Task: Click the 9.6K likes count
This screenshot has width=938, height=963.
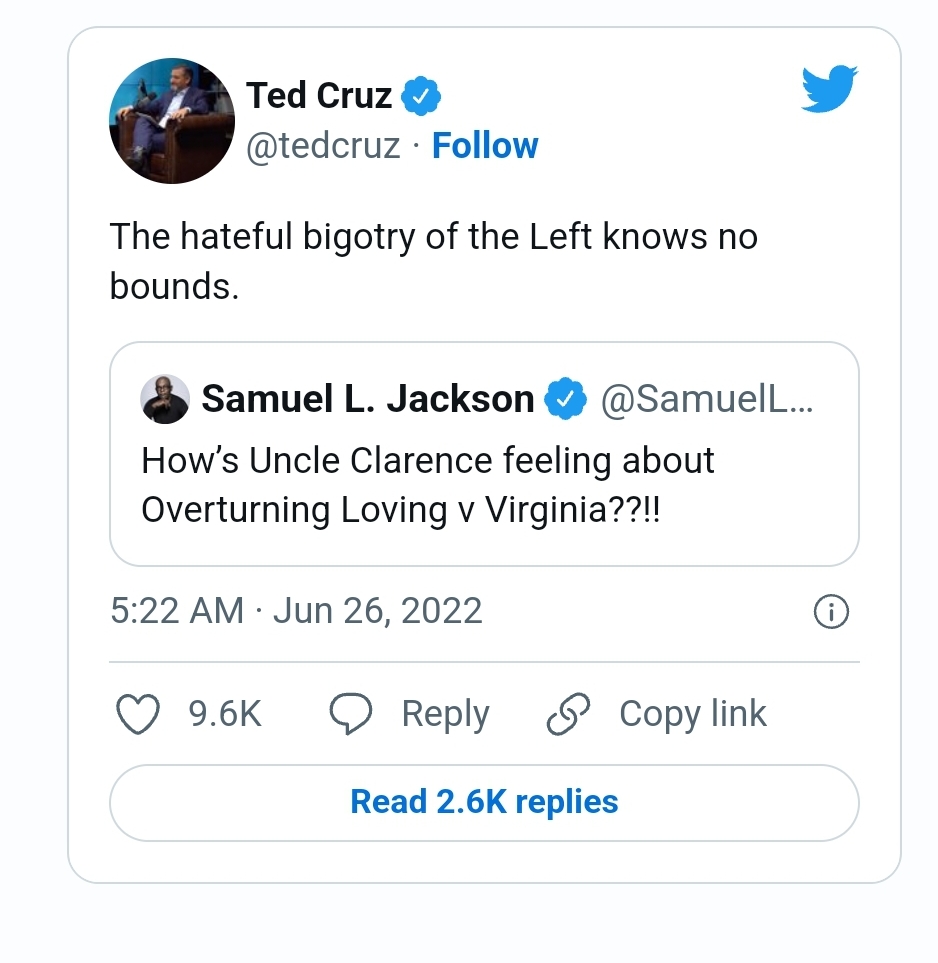Action: pyautogui.click(x=225, y=714)
